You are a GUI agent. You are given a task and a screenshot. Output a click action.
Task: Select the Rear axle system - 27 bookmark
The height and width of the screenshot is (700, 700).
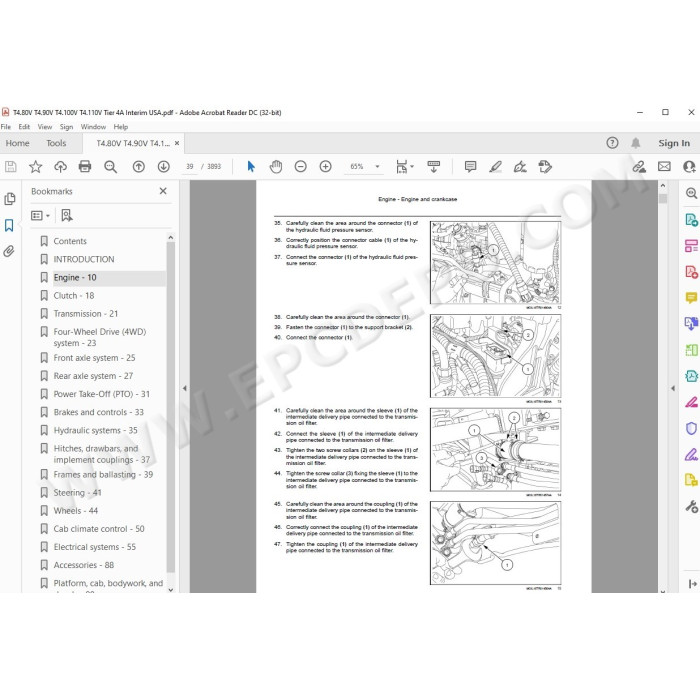93,376
